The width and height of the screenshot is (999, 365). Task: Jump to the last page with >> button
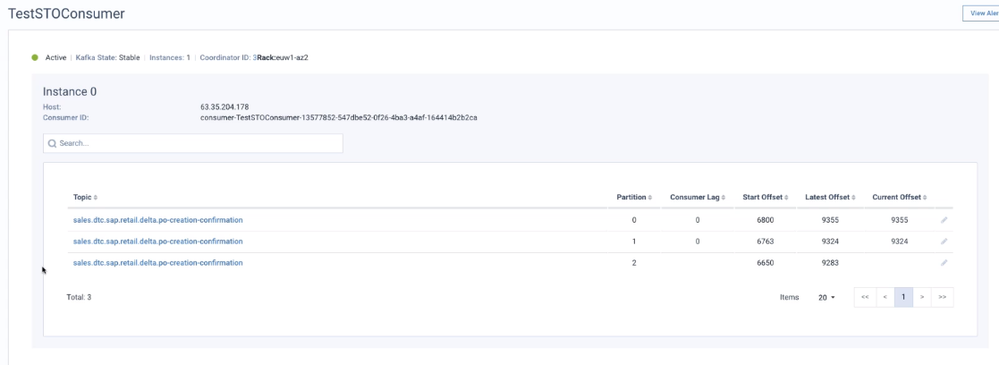(x=942, y=297)
